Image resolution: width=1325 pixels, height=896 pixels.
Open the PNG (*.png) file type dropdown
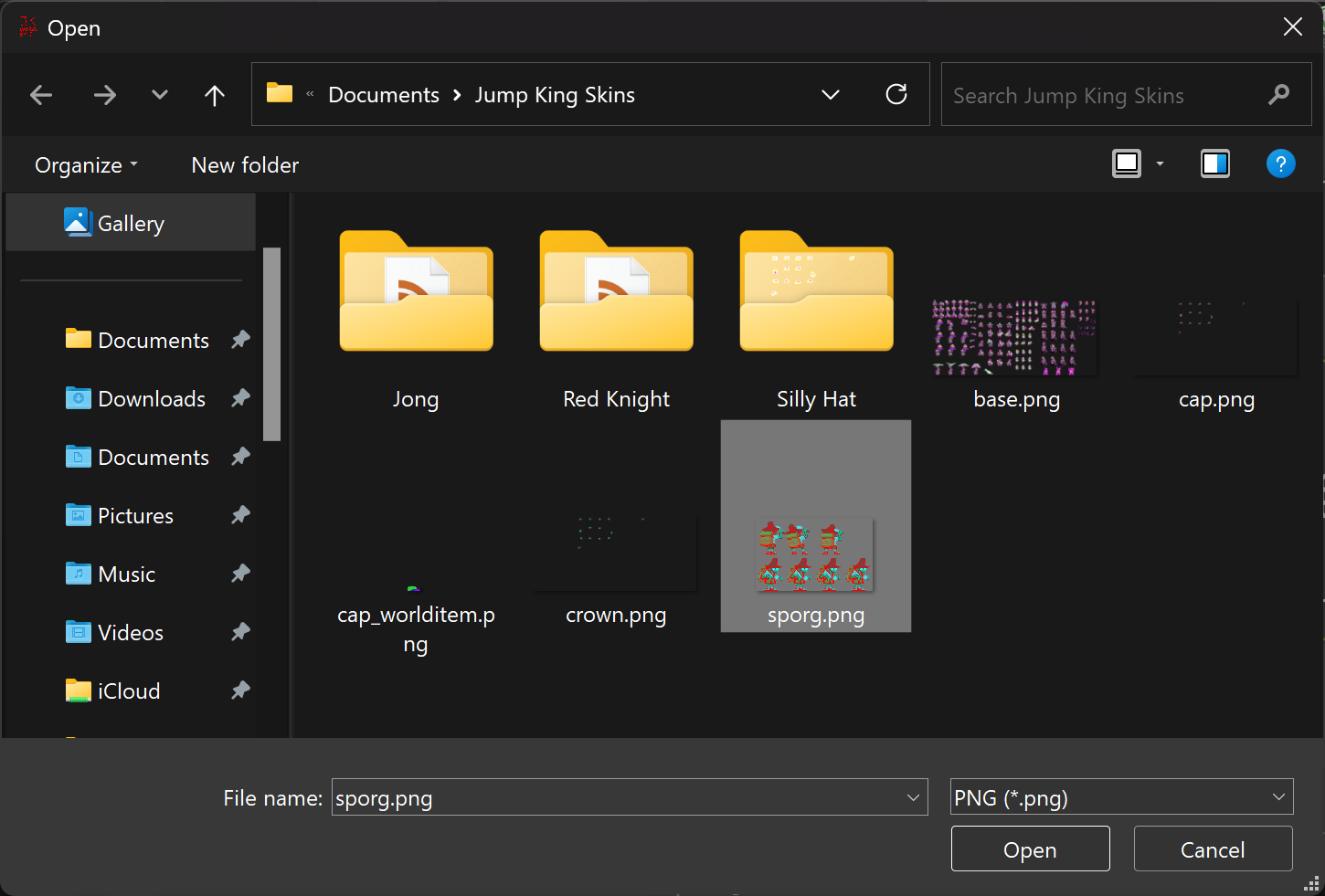(1122, 797)
